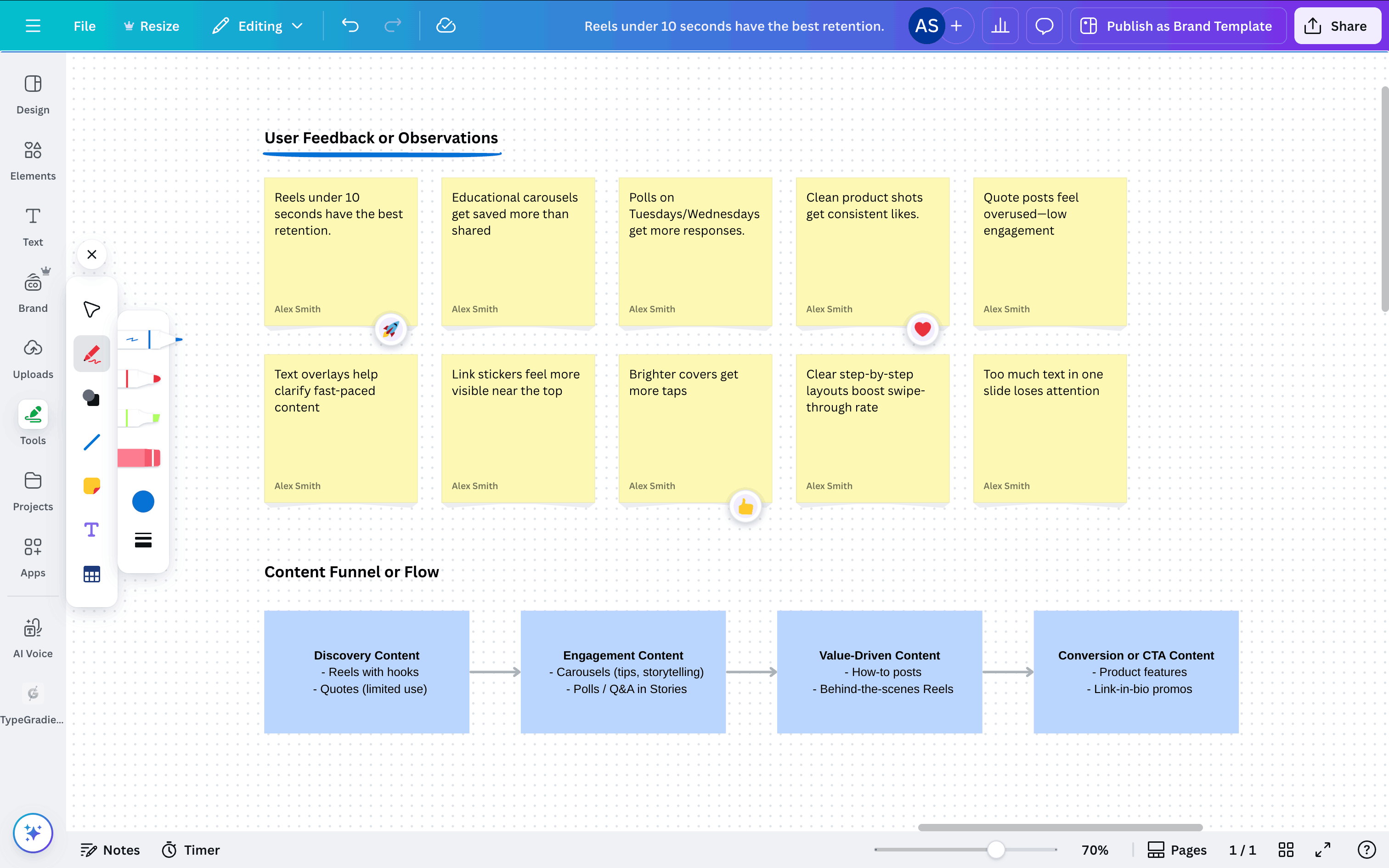Open the File menu
The width and height of the screenshot is (1389, 868).
click(85, 26)
